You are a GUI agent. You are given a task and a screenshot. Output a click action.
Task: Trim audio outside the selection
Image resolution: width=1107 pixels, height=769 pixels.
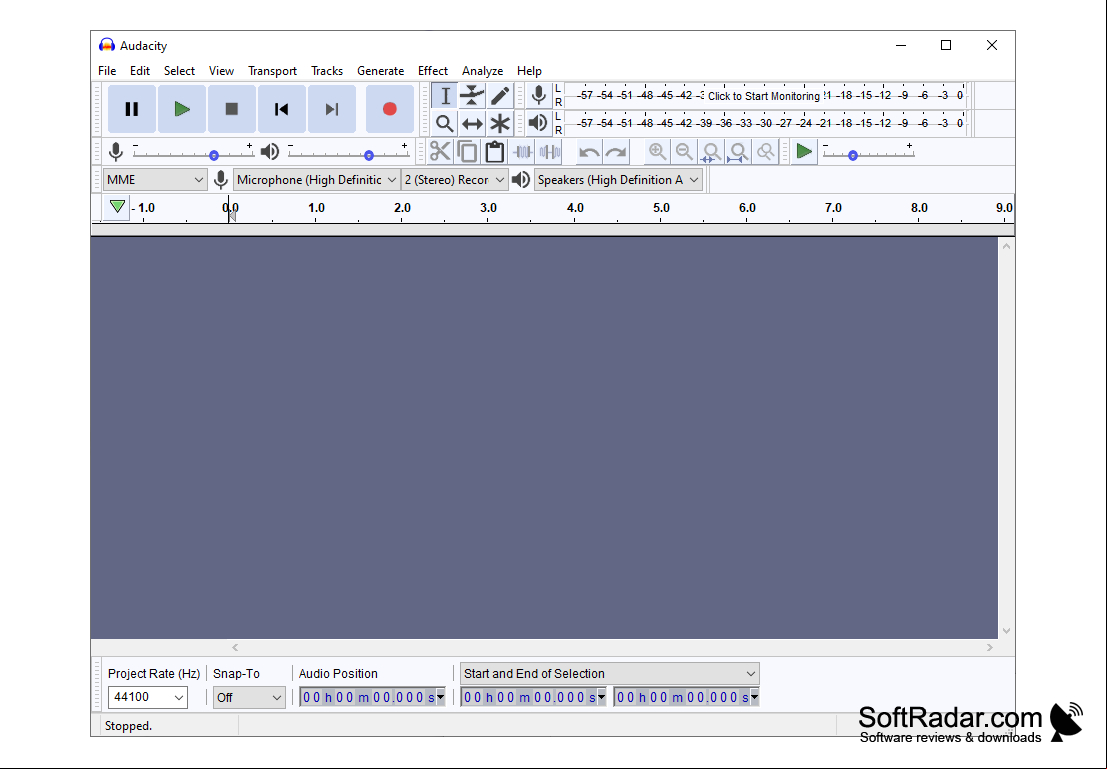(522, 152)
